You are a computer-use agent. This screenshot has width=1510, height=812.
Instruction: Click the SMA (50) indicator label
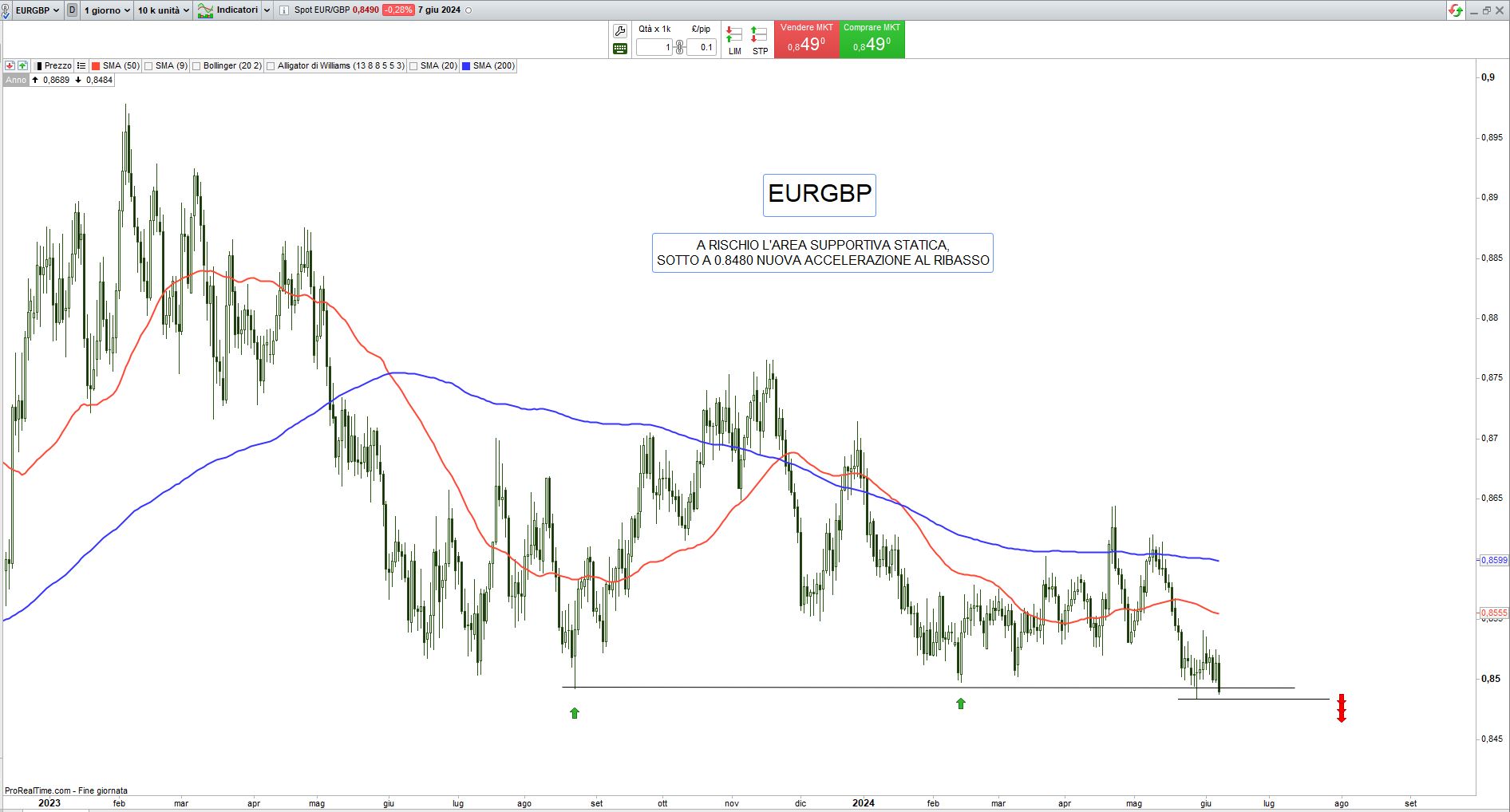tap(121, 65)
